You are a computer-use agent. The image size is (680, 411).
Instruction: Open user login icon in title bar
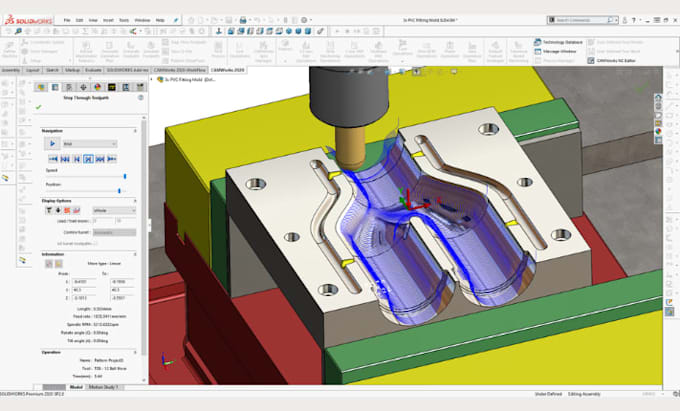(x=625, y=20)
